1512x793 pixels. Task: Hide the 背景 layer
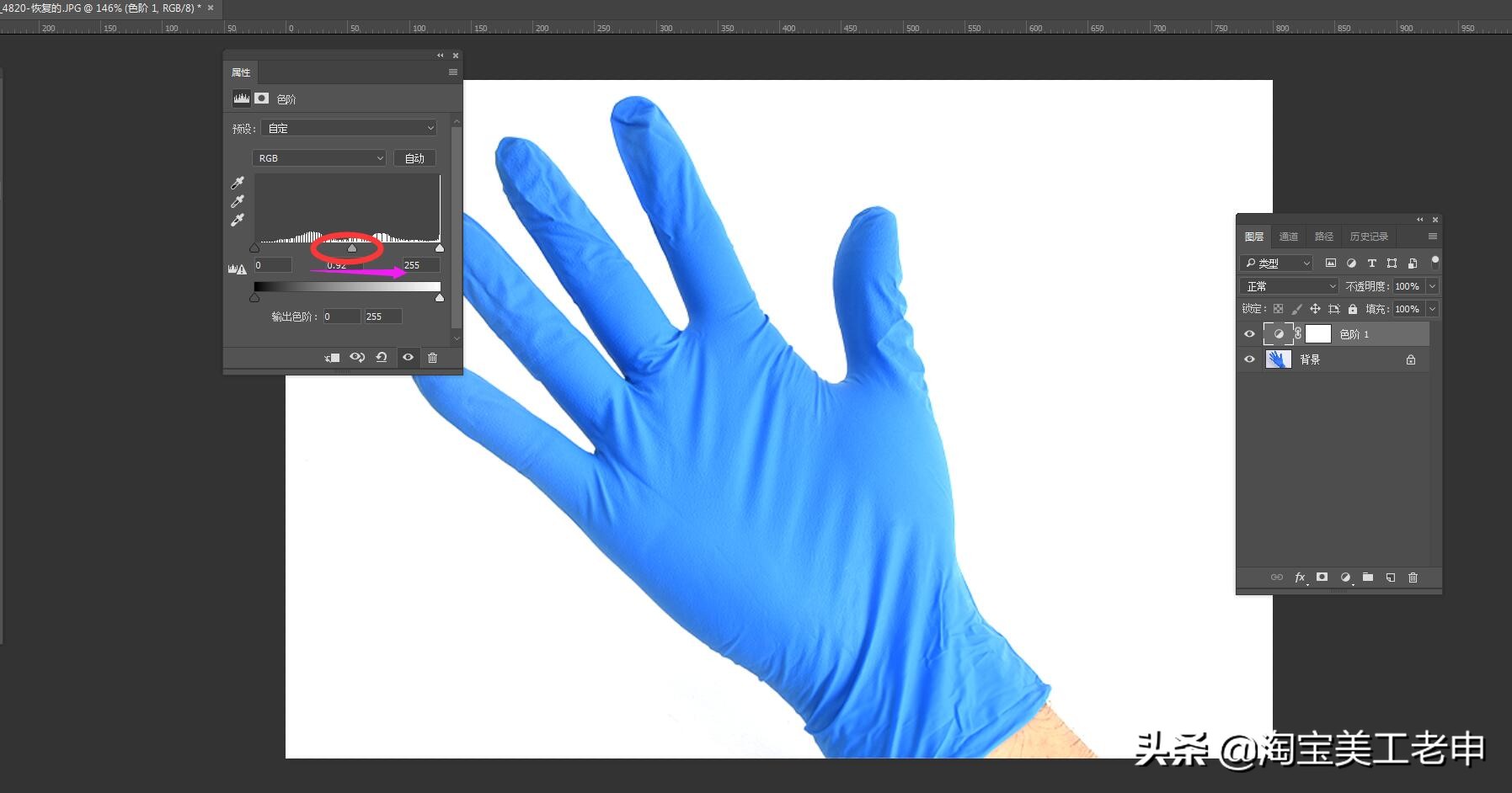pyautogui.click(x=1249, y=359)
